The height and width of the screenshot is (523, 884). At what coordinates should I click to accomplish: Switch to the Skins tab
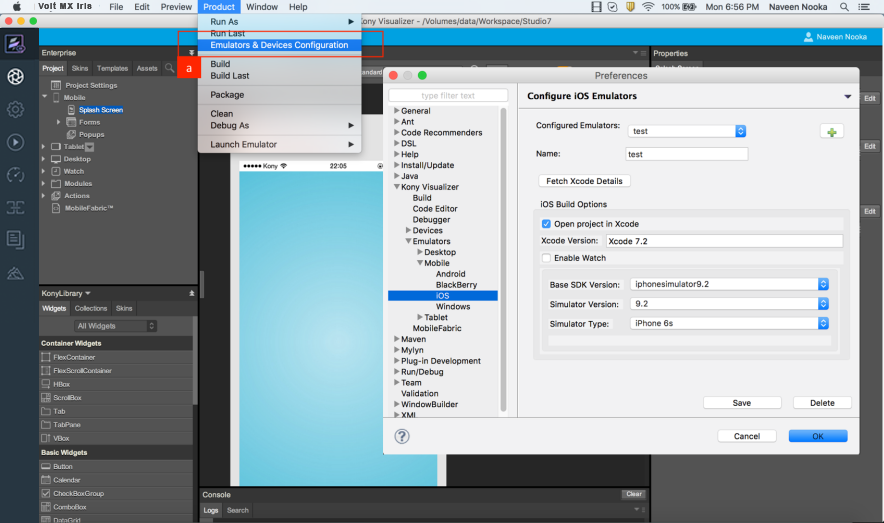(80, 68)
